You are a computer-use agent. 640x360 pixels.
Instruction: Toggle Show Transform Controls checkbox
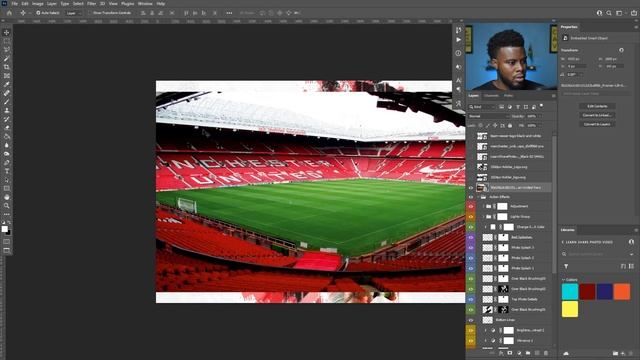pyautogui.click(x=90, y=13)
